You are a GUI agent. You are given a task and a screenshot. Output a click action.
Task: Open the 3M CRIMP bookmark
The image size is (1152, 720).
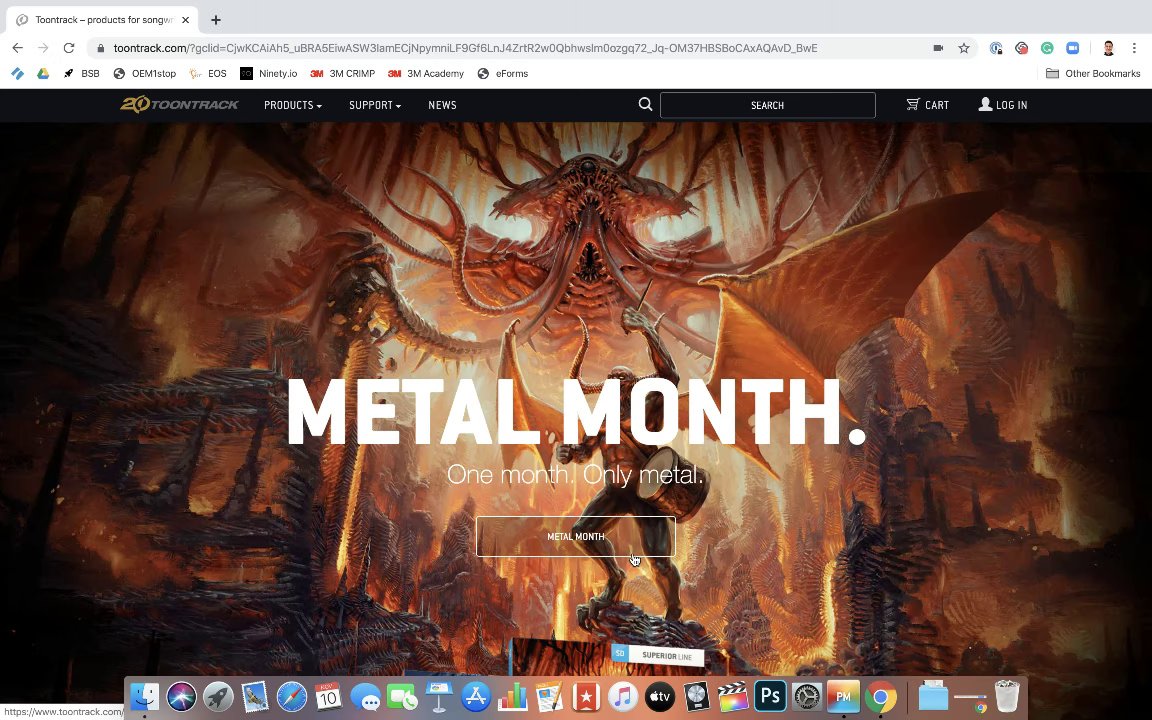pos(342,73)
